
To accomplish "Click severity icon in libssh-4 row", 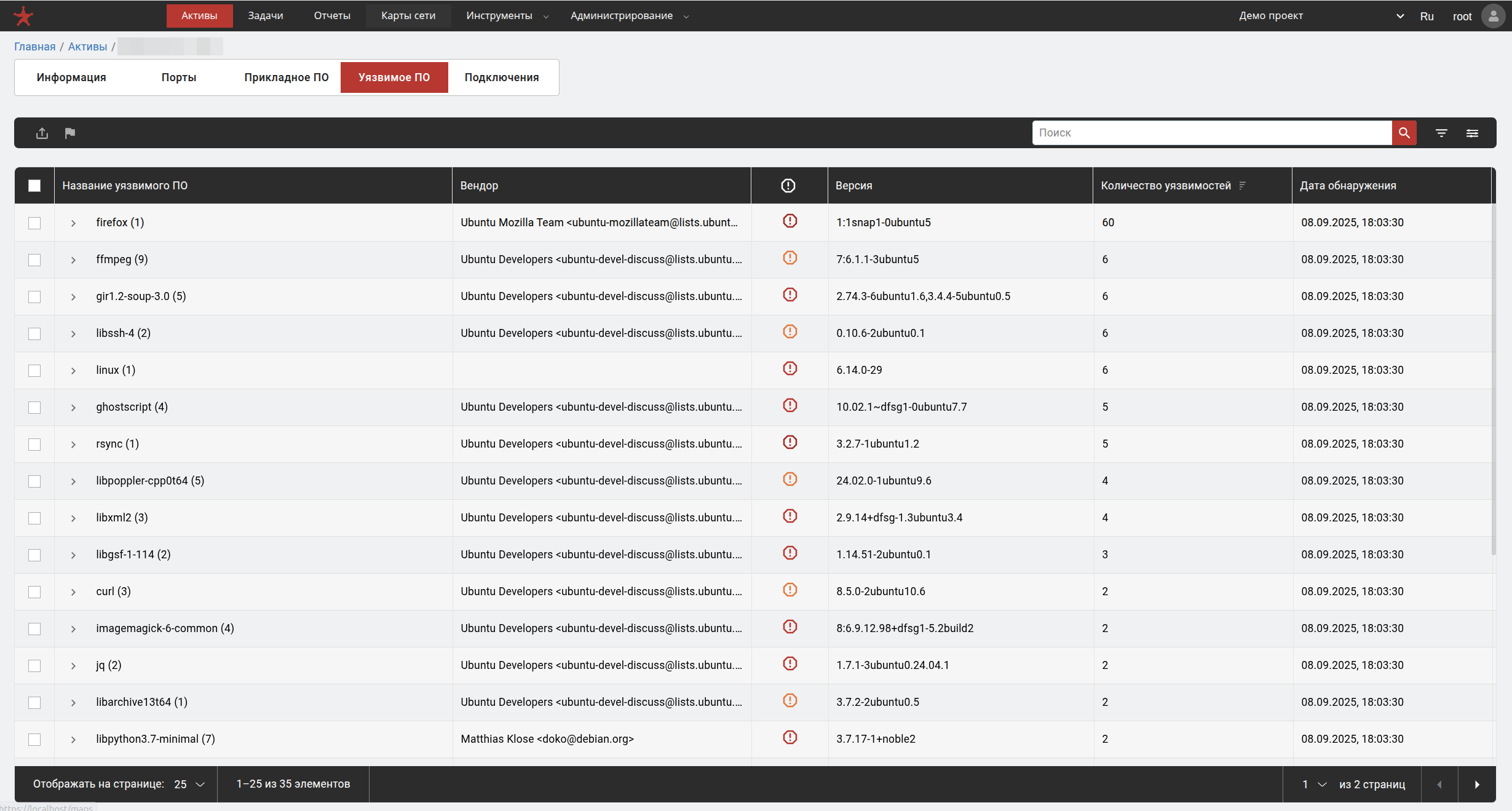I will click(x=790, y=331).
